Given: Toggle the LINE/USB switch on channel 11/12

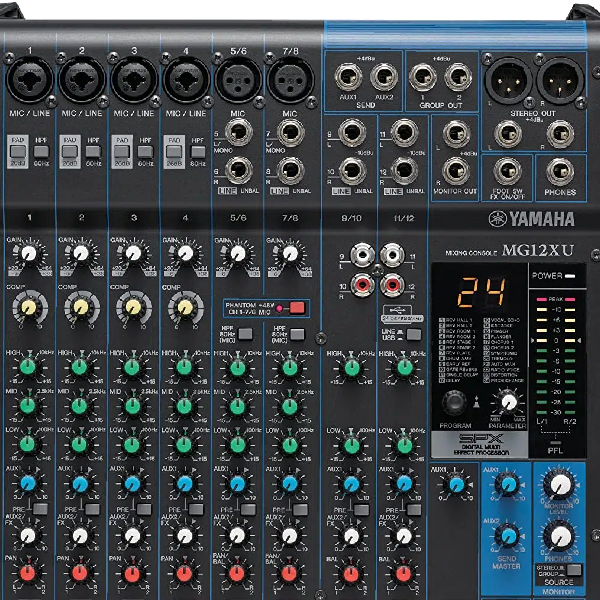Looking at the screenshot, I should point(414,335).
